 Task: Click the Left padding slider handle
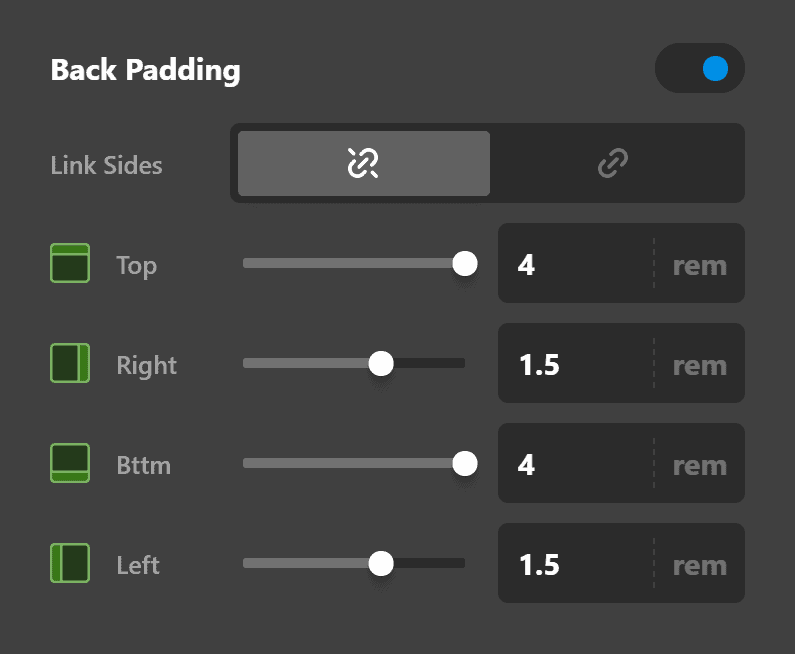point(381,564)
